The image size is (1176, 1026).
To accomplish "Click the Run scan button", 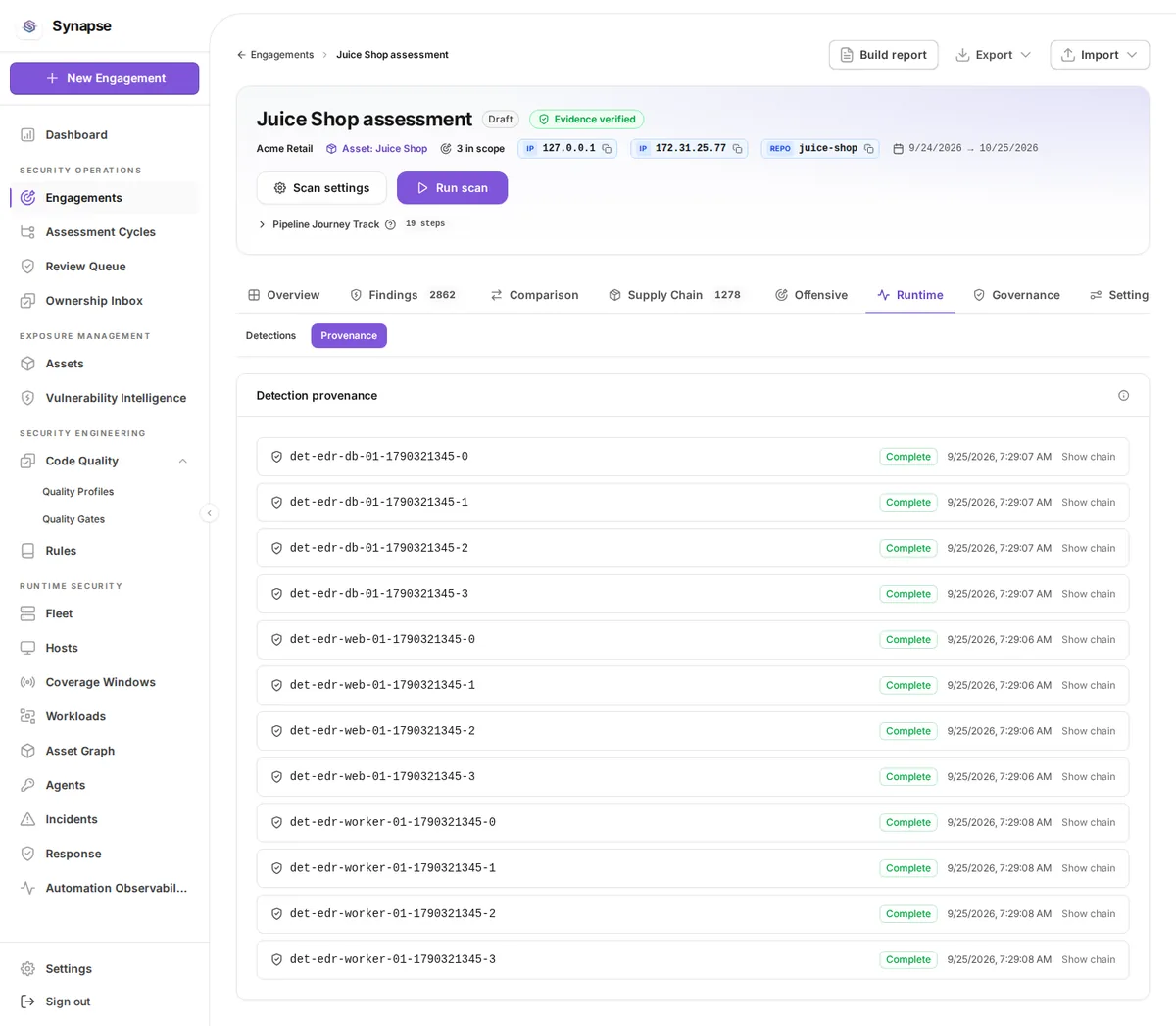I will 452,188.
